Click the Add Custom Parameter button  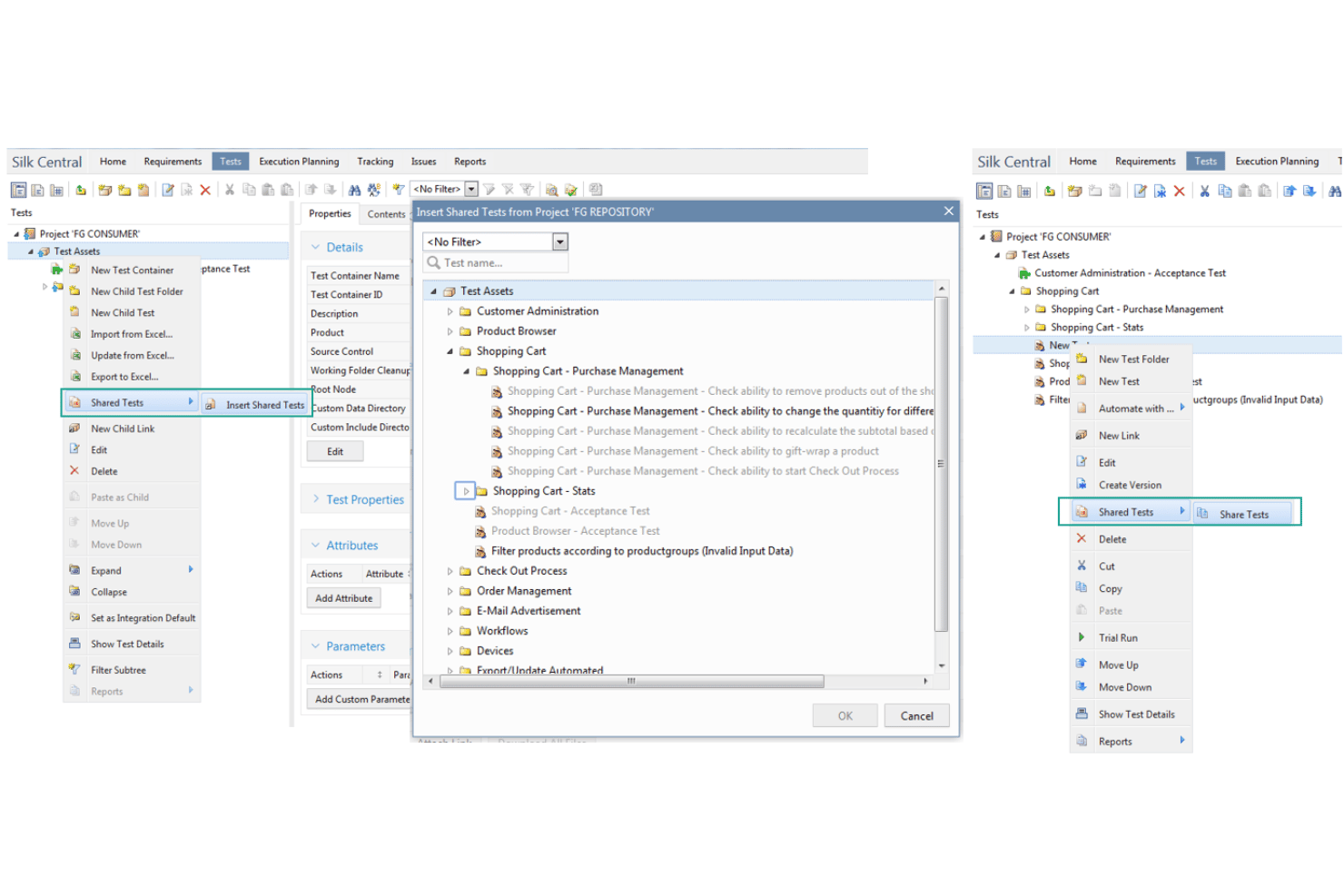pyautogui.click(x=360, y=699)
